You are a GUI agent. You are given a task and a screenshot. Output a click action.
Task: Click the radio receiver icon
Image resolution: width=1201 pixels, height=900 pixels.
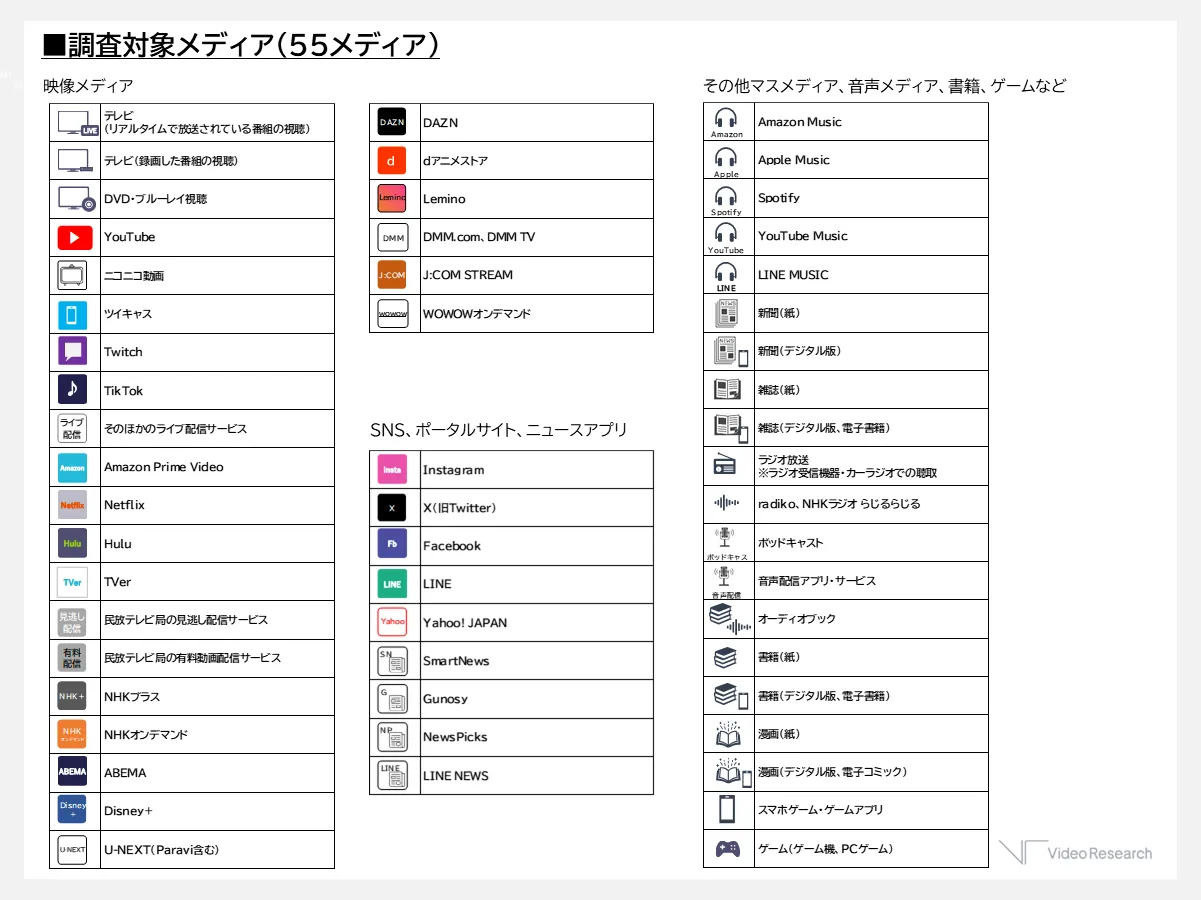[x=726, y=465]
